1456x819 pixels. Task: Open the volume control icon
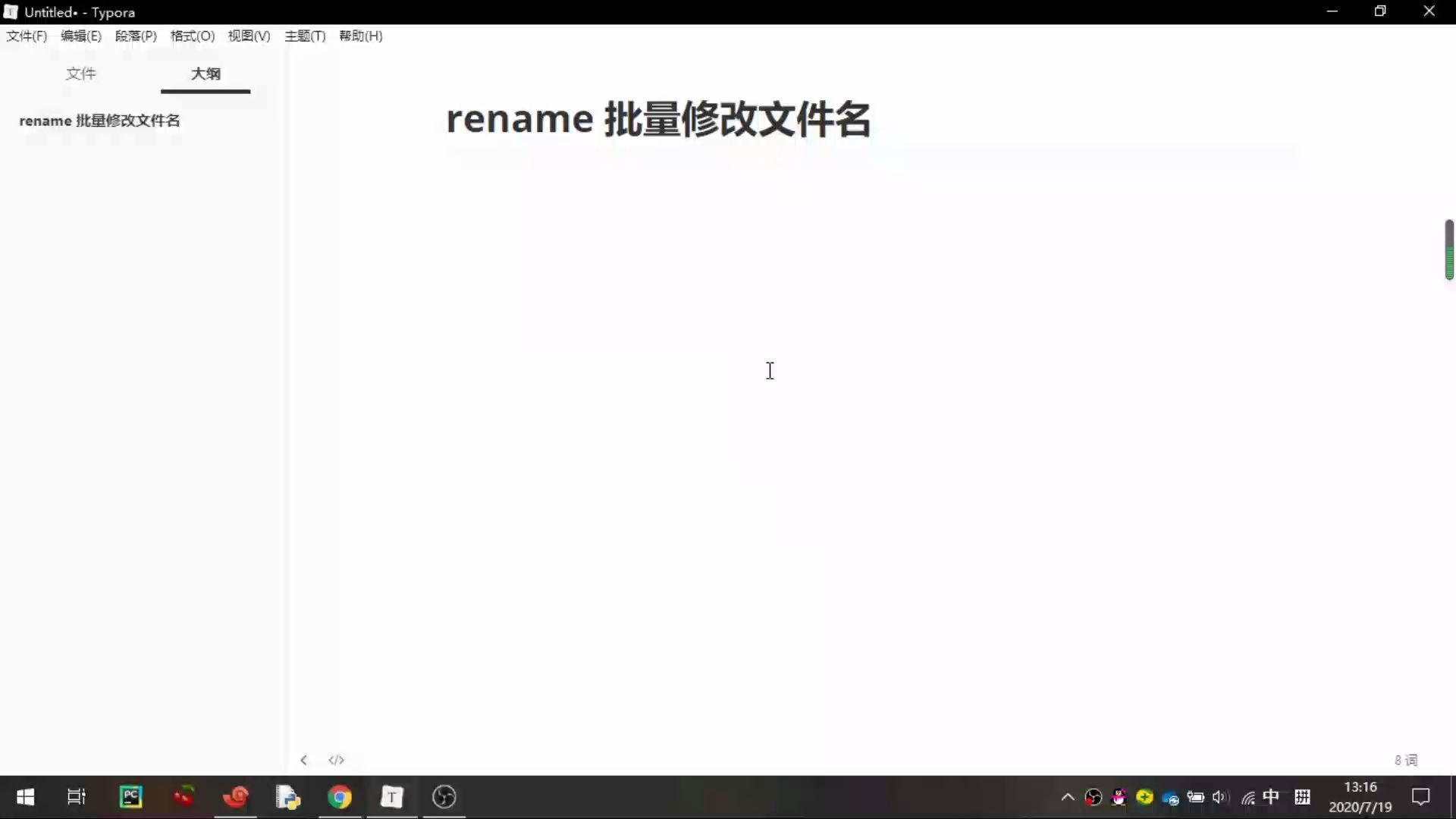[1220, 797]
